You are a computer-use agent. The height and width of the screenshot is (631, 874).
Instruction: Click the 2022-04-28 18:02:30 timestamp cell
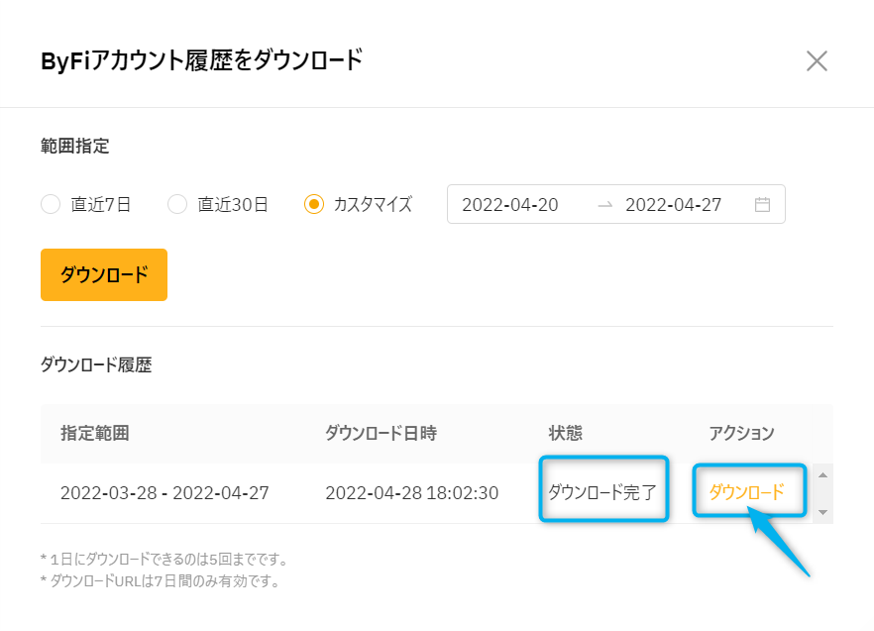[412, 493]
